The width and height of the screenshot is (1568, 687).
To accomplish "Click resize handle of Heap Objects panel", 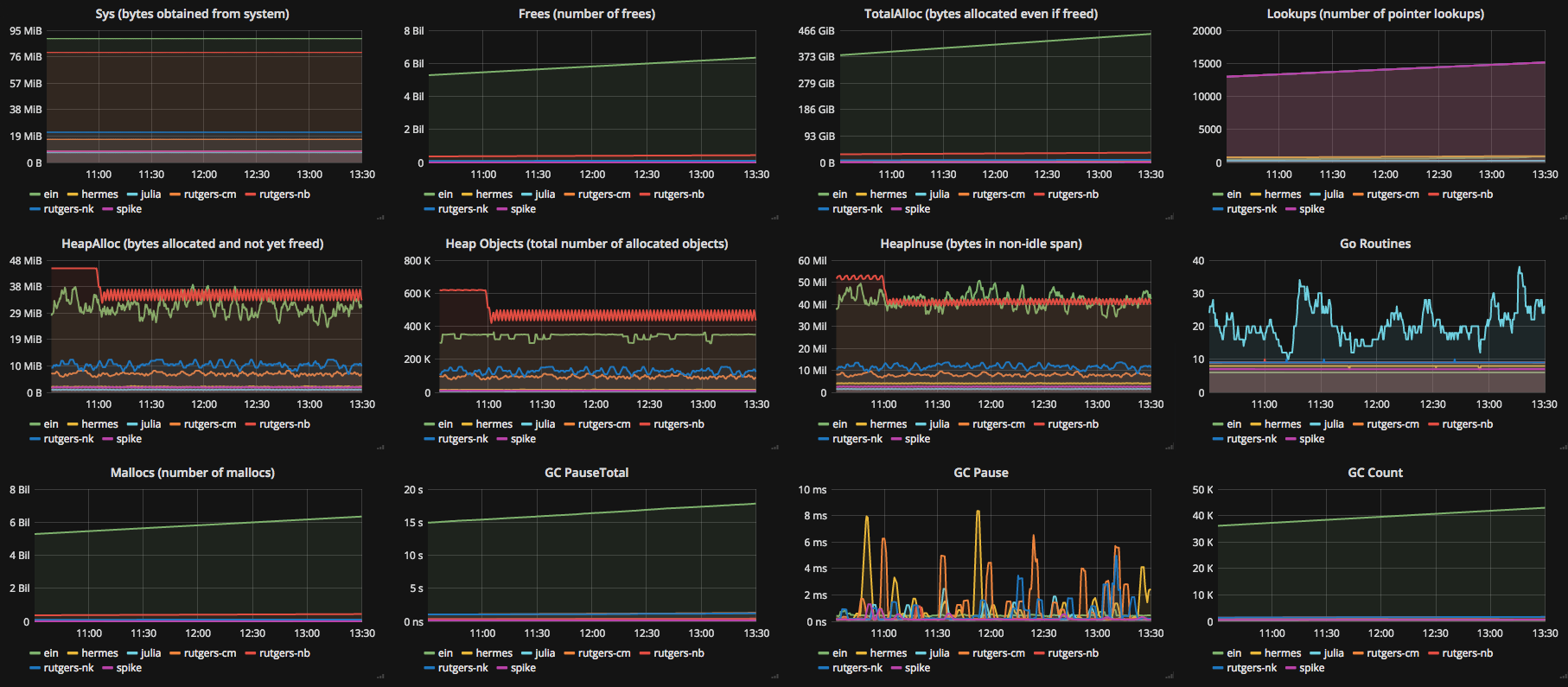I will [x=774, y=448].
